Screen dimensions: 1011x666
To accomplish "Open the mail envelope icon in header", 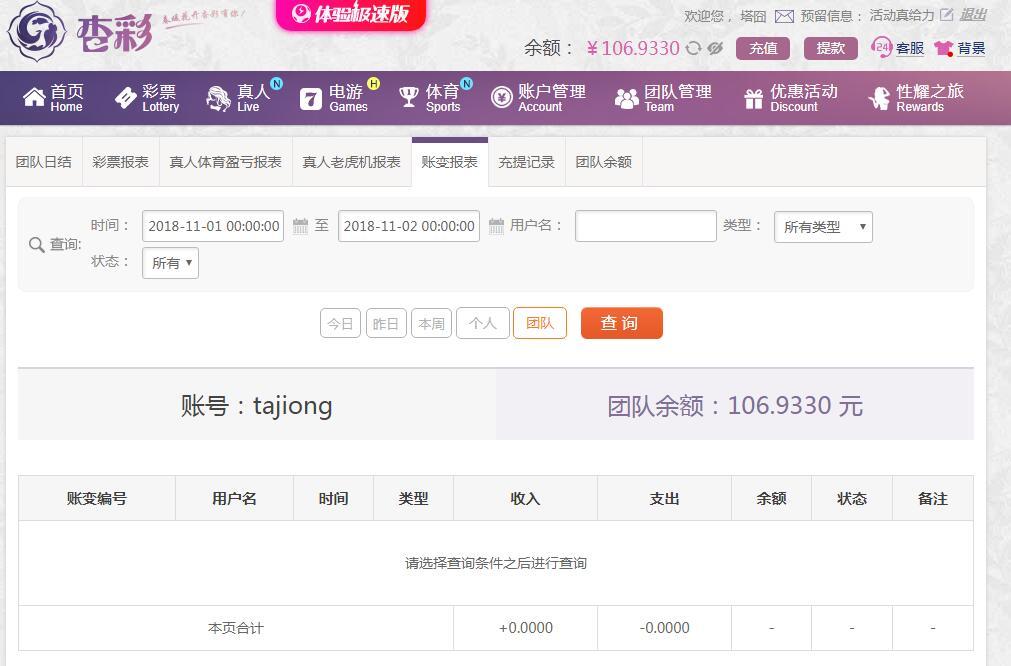I will [x=784, y=16].
